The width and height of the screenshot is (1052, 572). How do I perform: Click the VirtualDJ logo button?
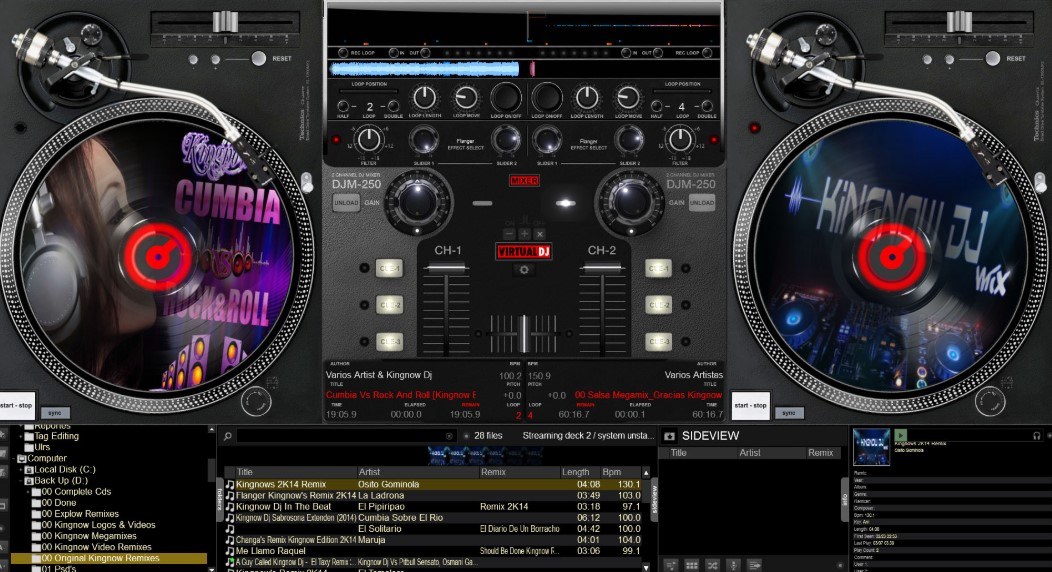coord(524,251)
